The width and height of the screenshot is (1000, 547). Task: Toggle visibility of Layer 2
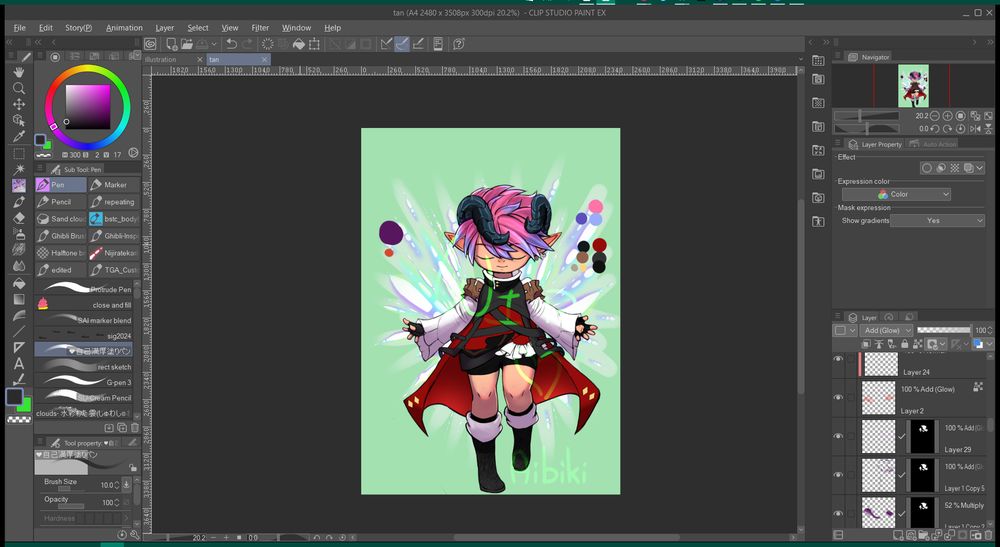point(838,397)
